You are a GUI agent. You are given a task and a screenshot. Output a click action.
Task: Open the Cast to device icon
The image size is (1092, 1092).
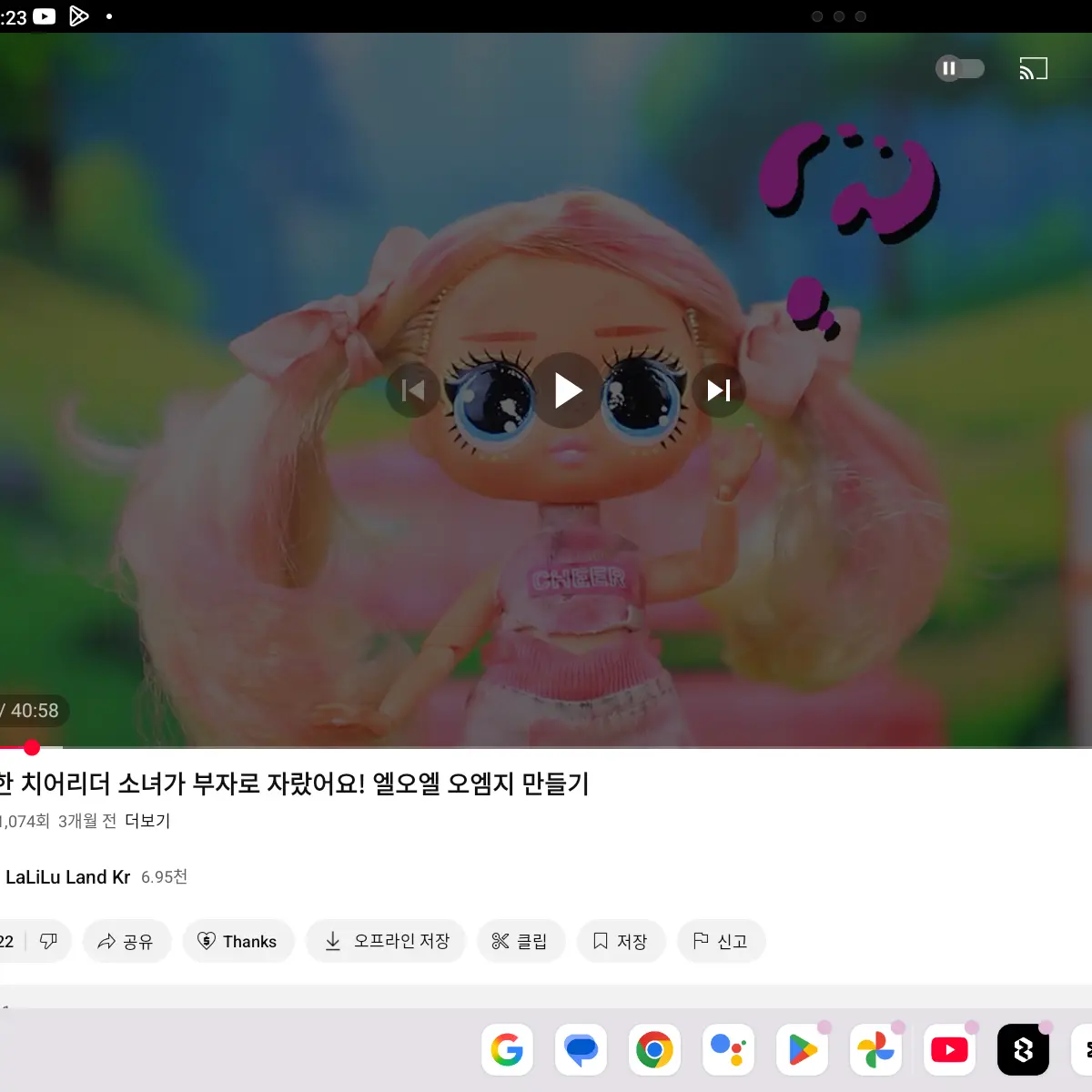coord(1034,68)
